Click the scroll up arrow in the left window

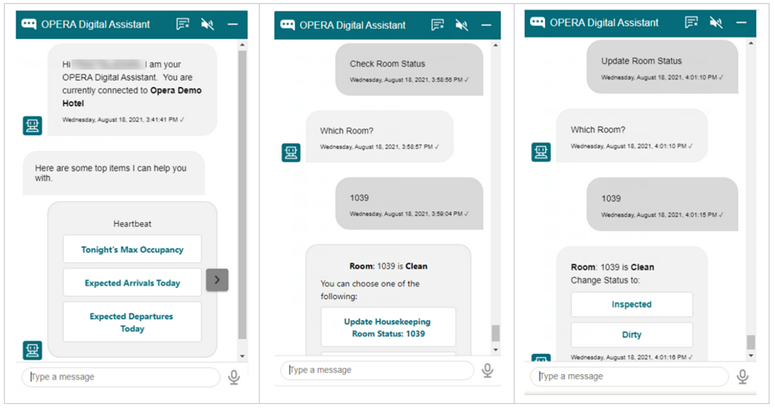[x=242, y=45]
